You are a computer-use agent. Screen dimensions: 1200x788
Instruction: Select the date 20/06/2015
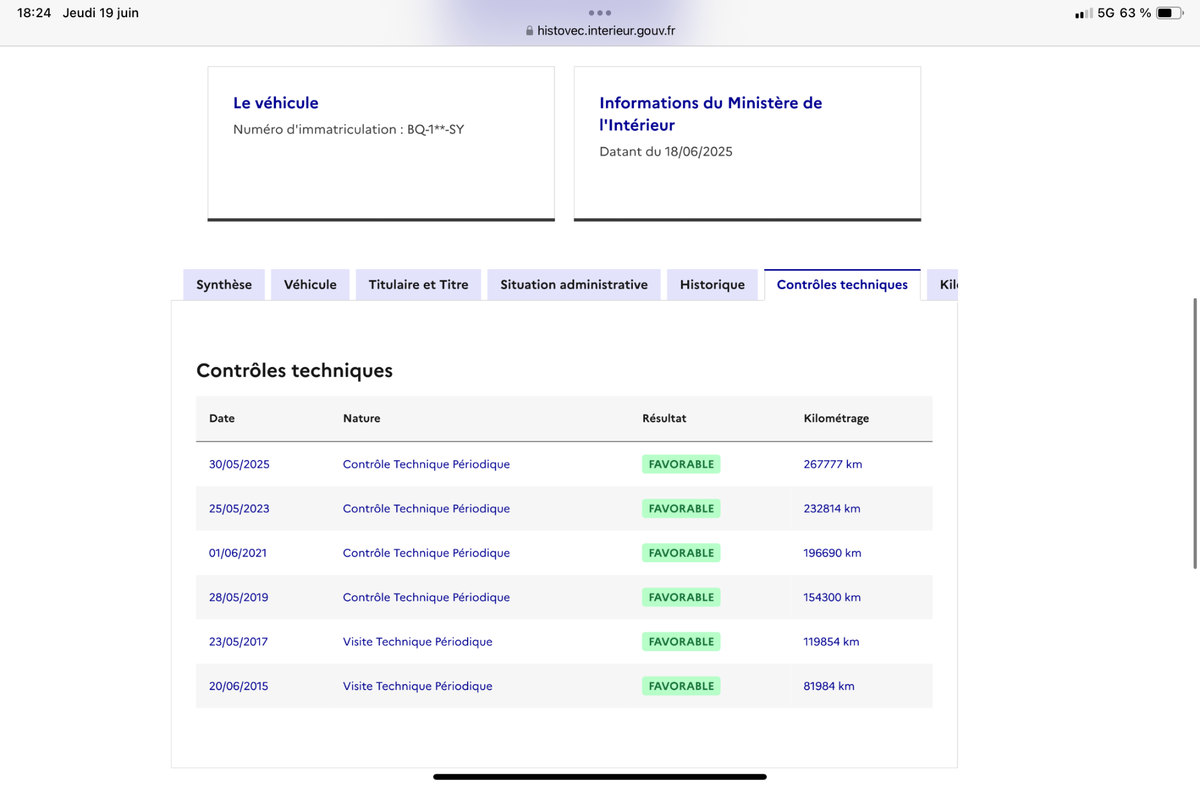click(x=238, y=686)
